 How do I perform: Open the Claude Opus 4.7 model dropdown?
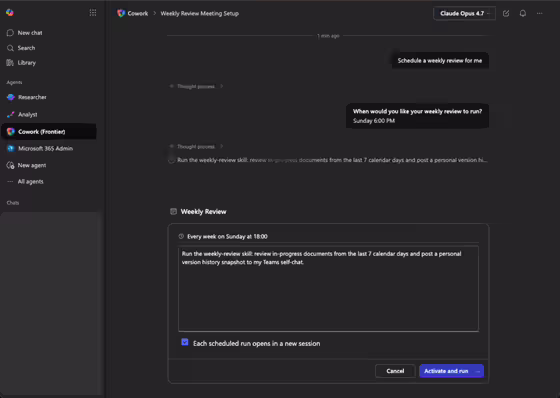point(464,14)
